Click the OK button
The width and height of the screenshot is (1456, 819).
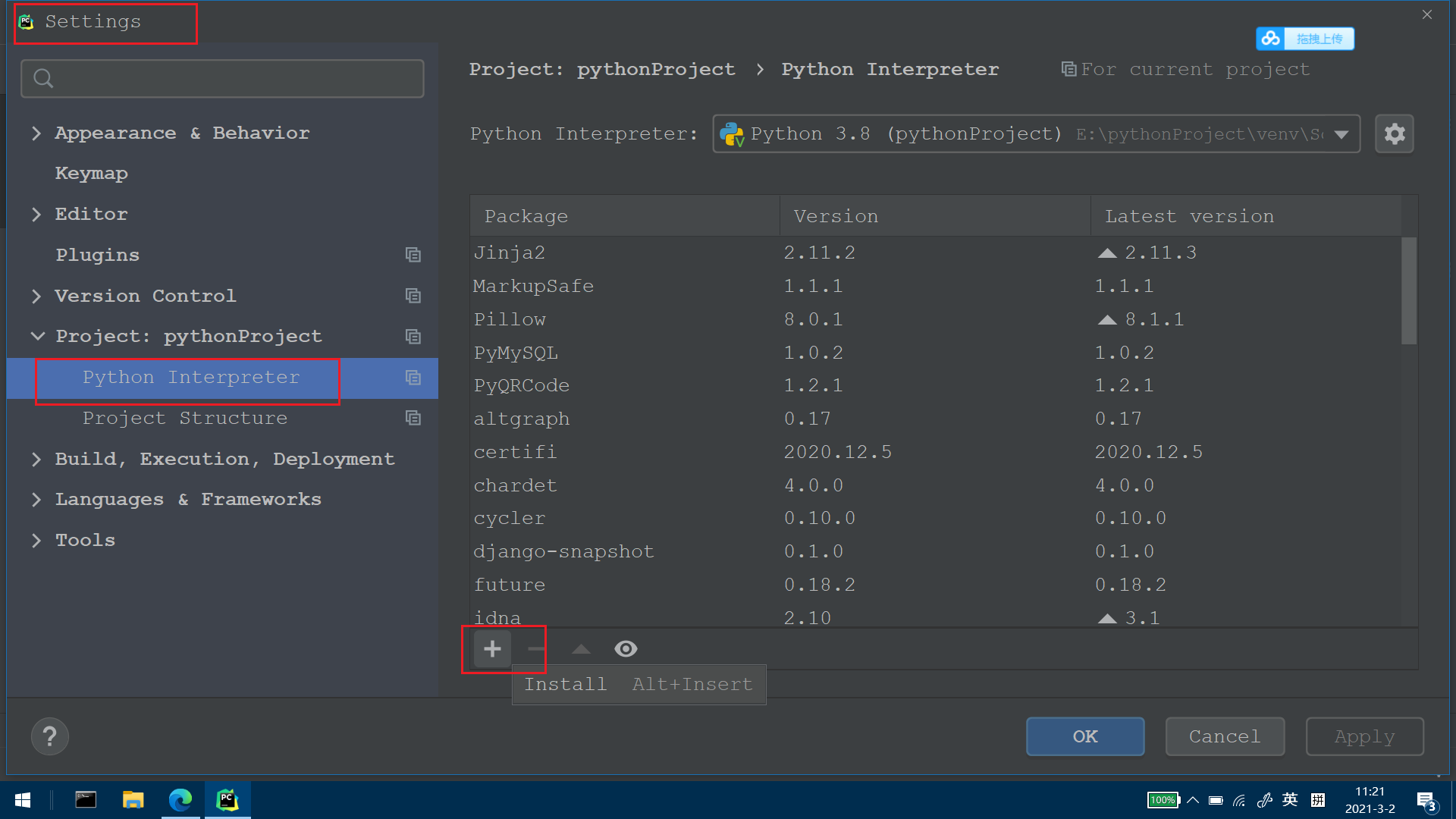[1085, 736]
